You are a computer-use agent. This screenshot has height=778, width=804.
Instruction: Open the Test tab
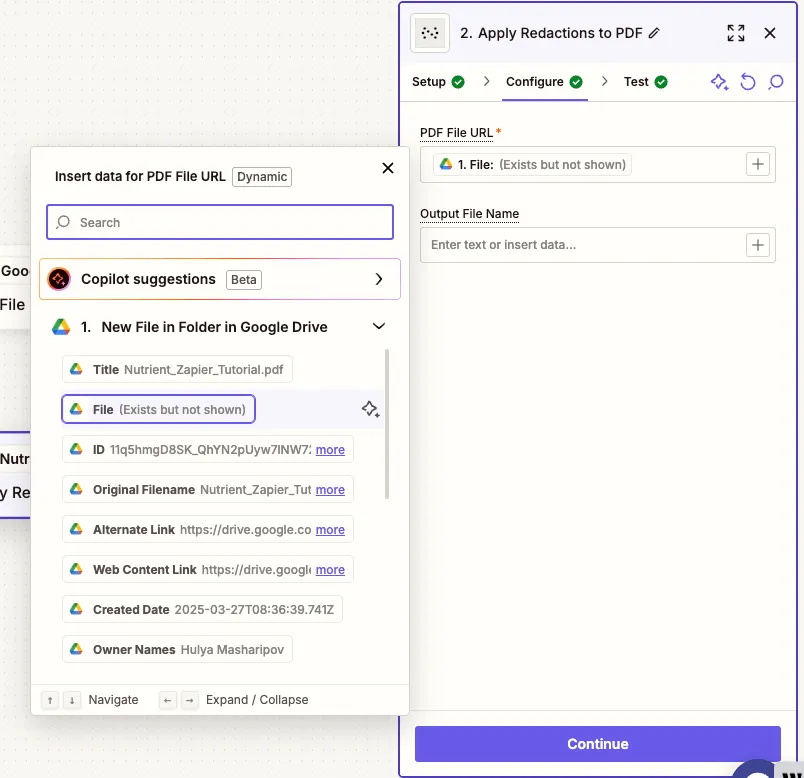tap(645, 82)
